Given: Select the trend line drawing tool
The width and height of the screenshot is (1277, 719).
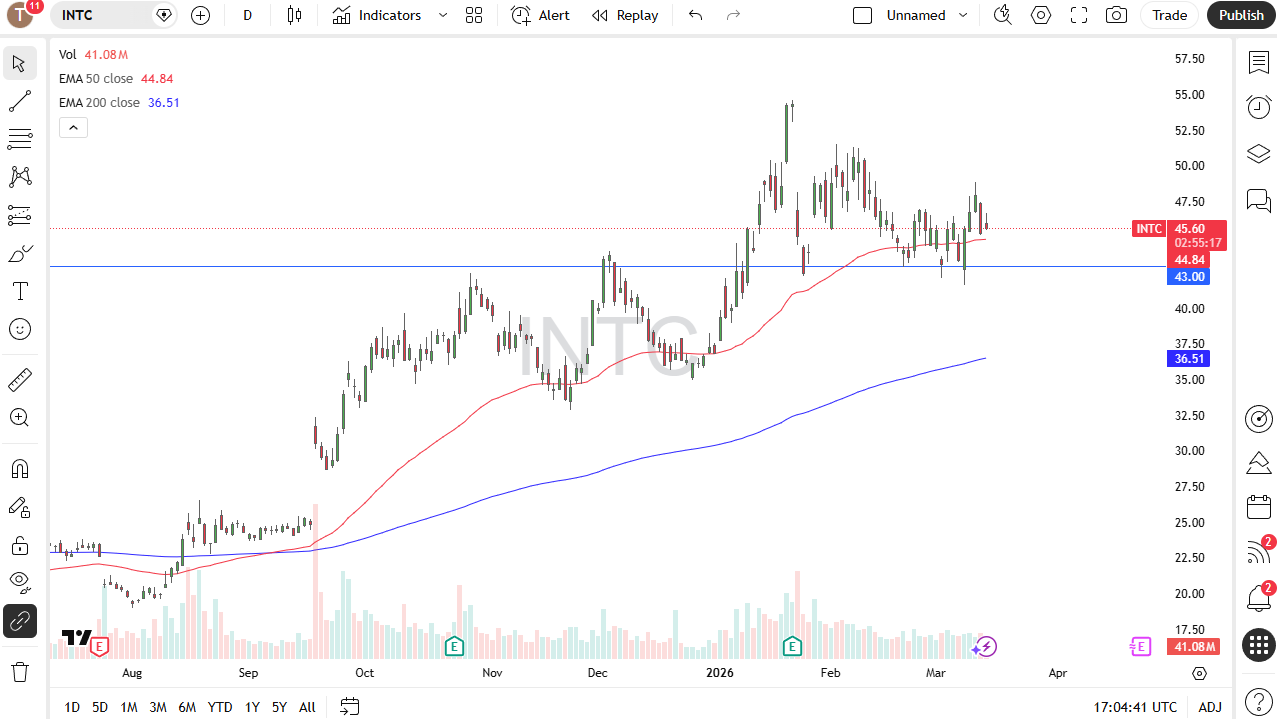Looking at the screenshot, I should (19, 101).
